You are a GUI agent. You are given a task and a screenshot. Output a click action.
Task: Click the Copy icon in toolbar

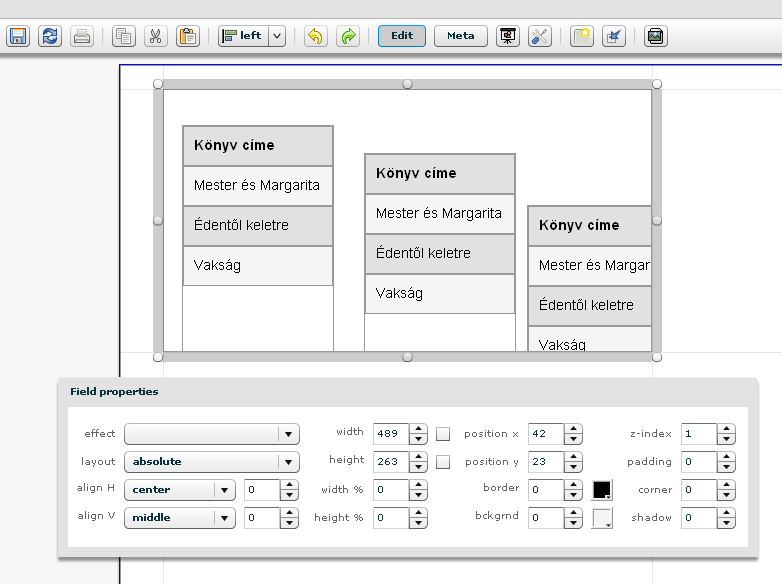pos(124,36)
